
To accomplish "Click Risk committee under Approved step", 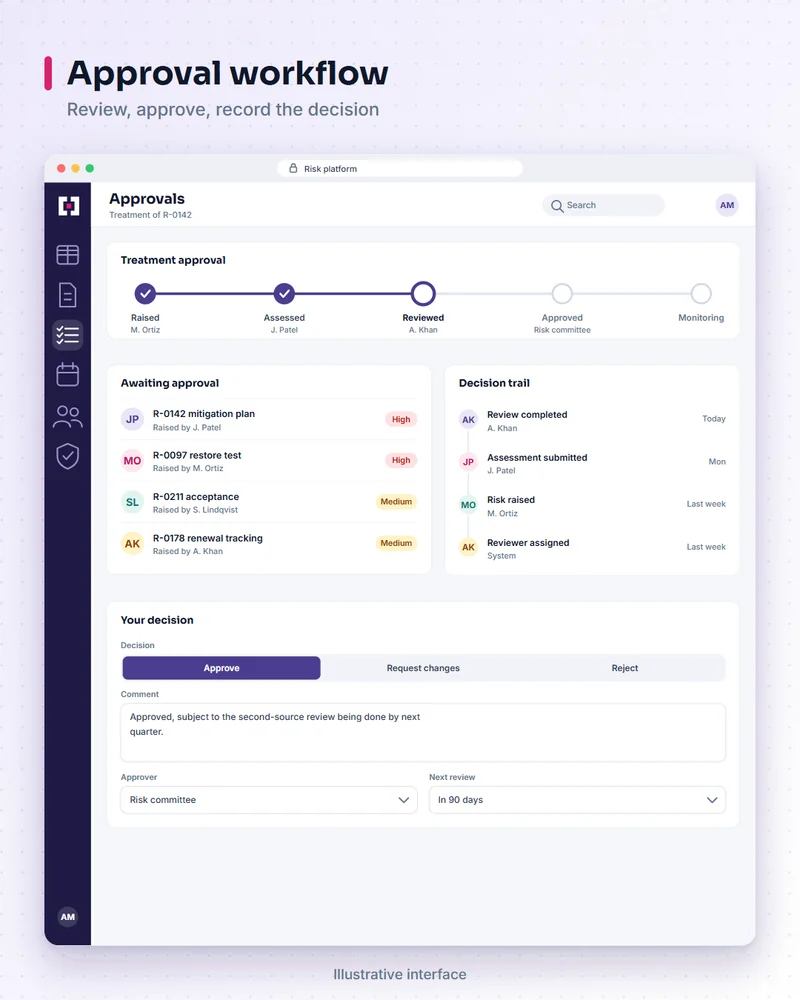I will (562, 330).
